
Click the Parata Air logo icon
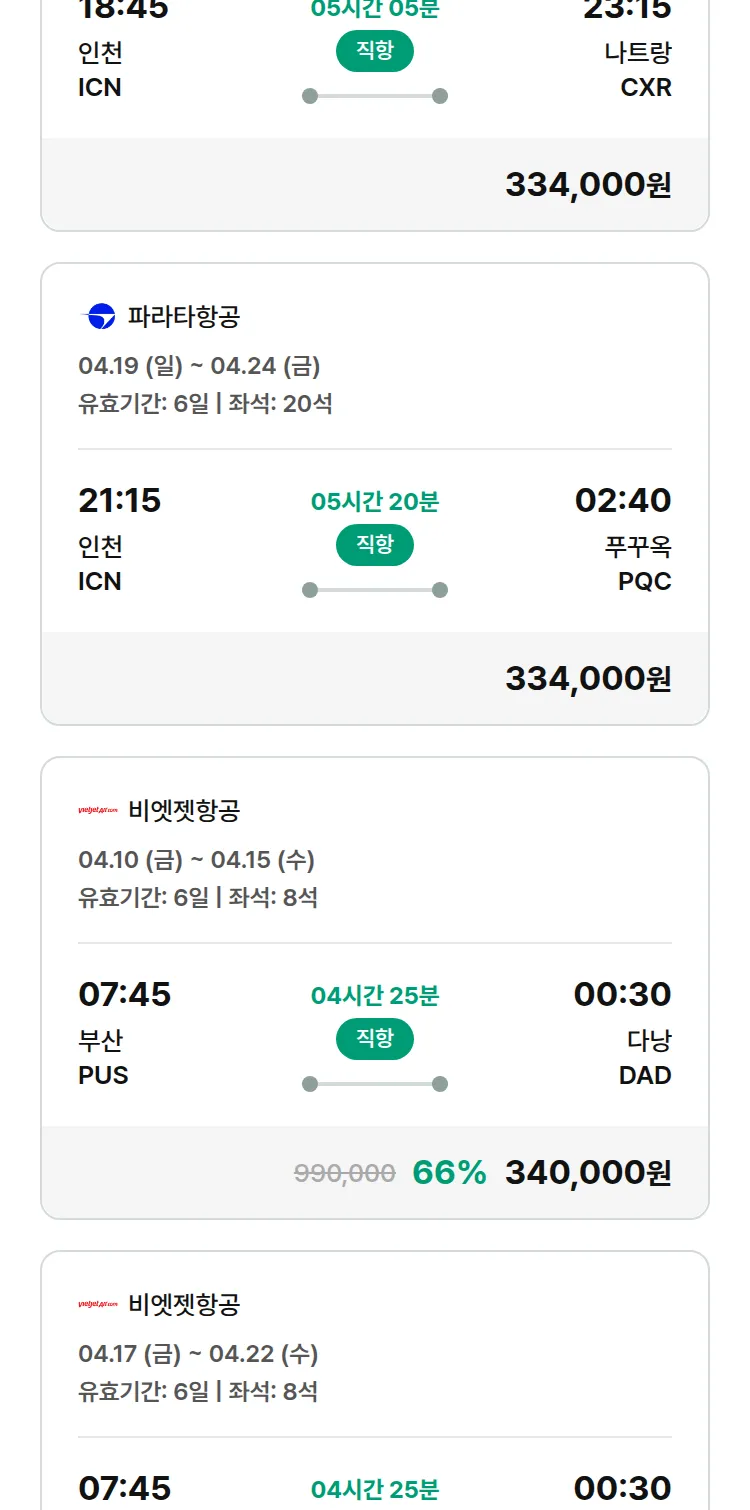coord(98,317)
